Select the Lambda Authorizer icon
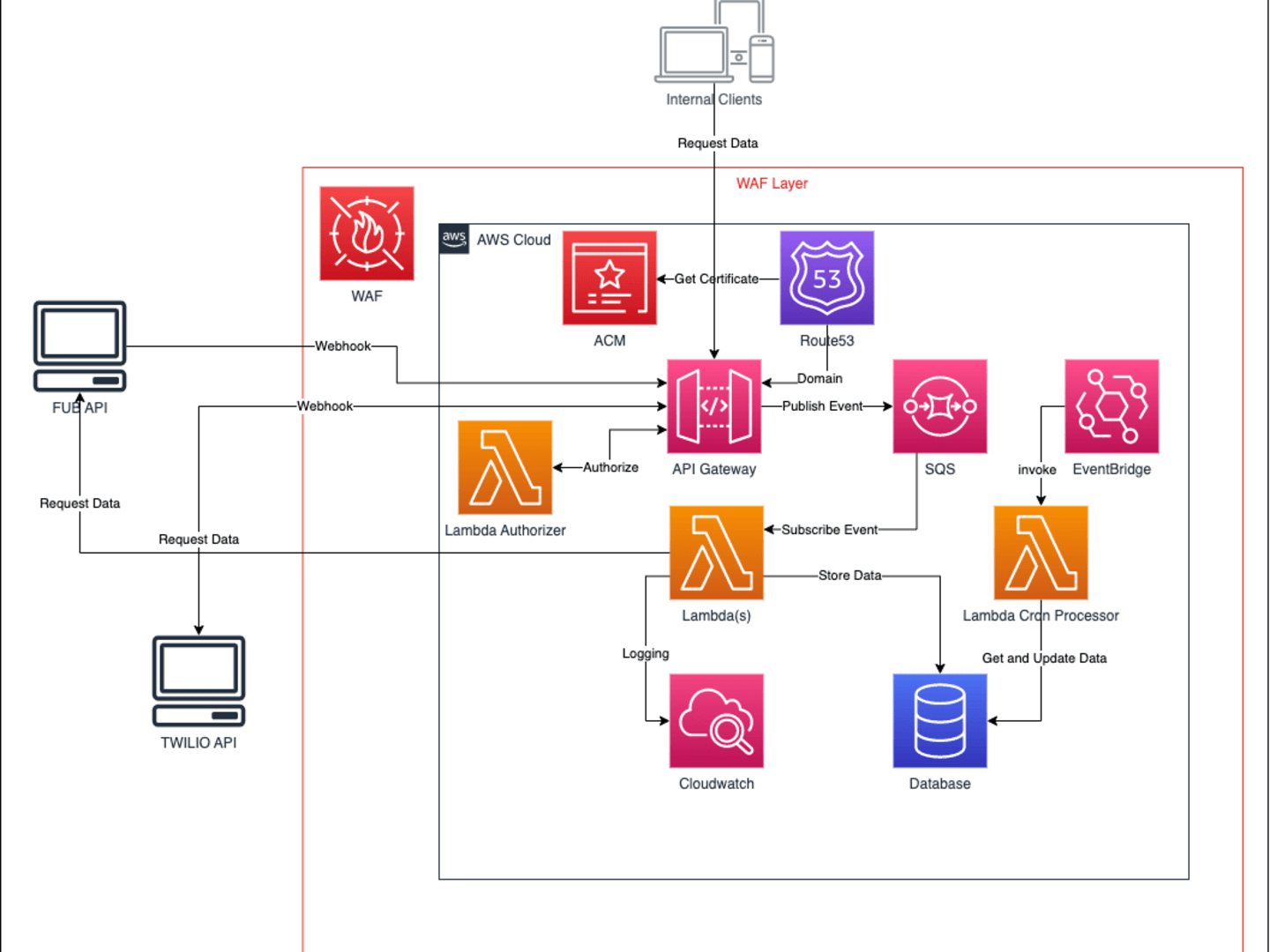This screenshot has width=1270, height=952. pos(505,467)
